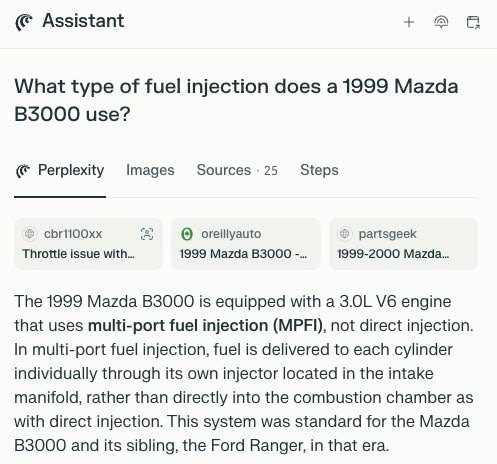The width and height of the screenshot is (497, 464).
Task: Click the bold multi-port fuel injection (MPFI) text
Action: click(205, 326)
